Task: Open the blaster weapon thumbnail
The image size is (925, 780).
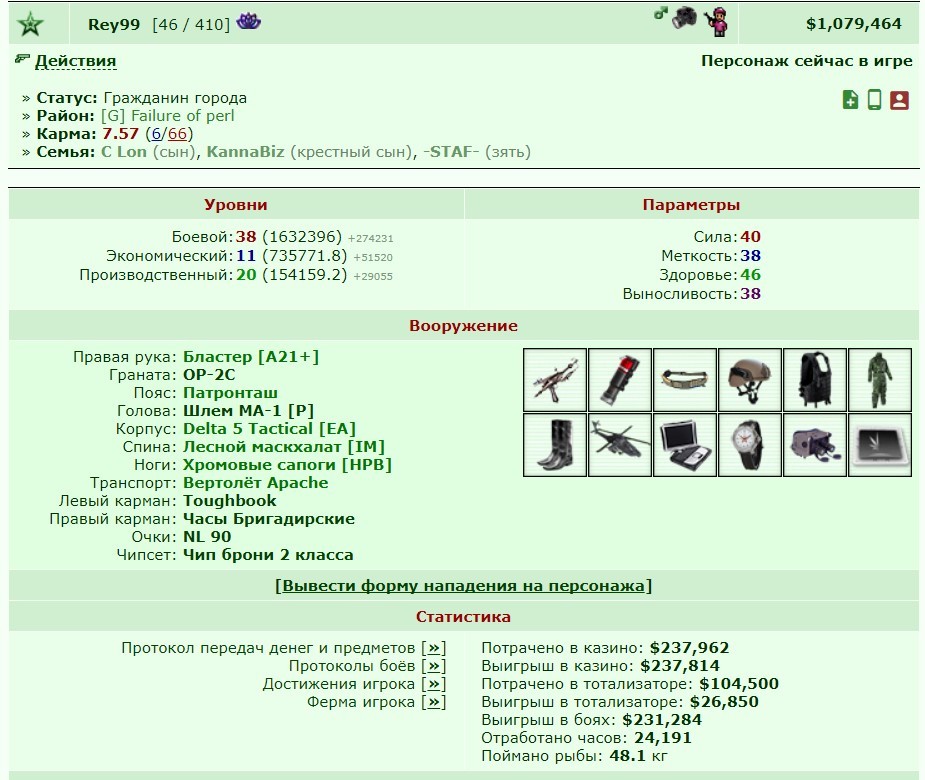Action: point(555,380)
